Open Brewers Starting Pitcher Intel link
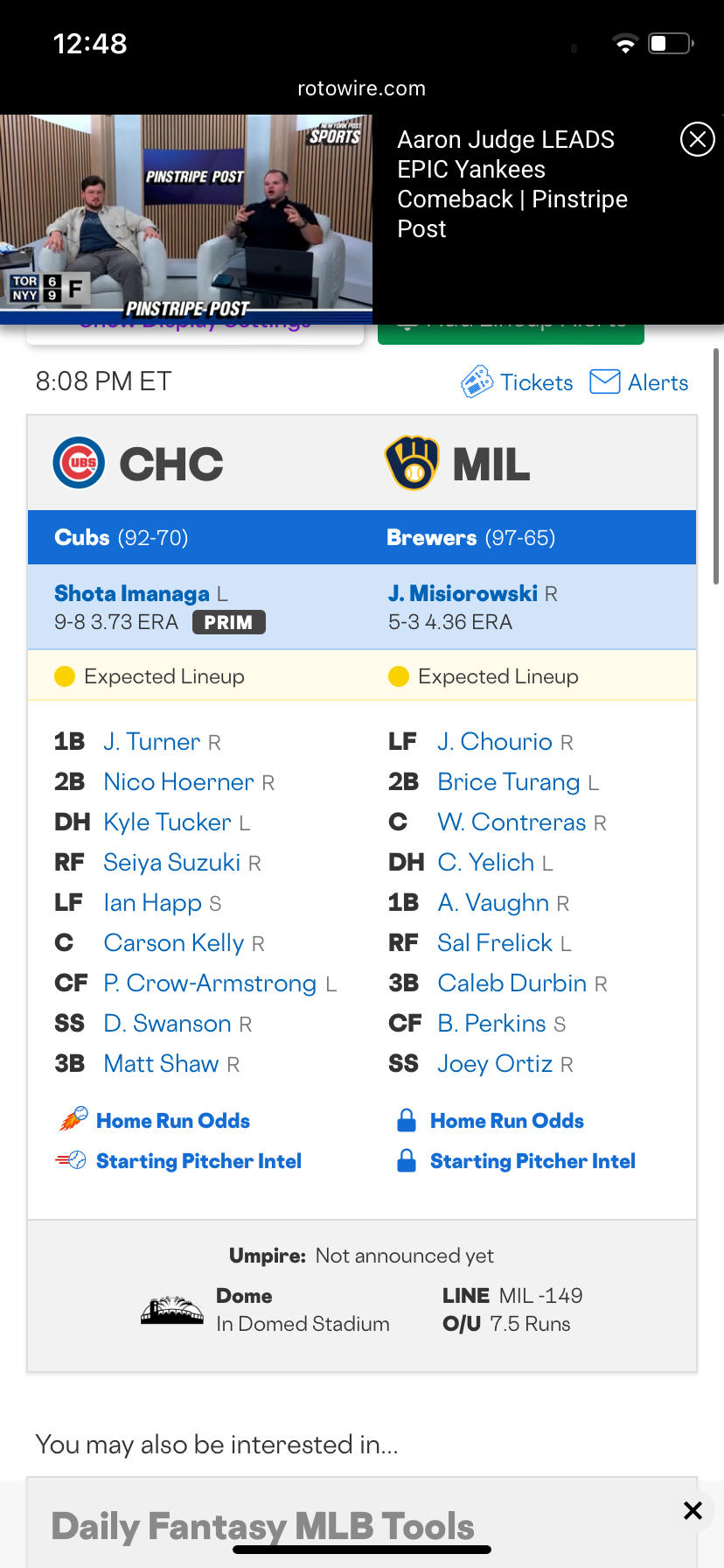Image resolution: width=724 pixels, height=1568 pixels. pyautogui.click(x=533, y=1161)
